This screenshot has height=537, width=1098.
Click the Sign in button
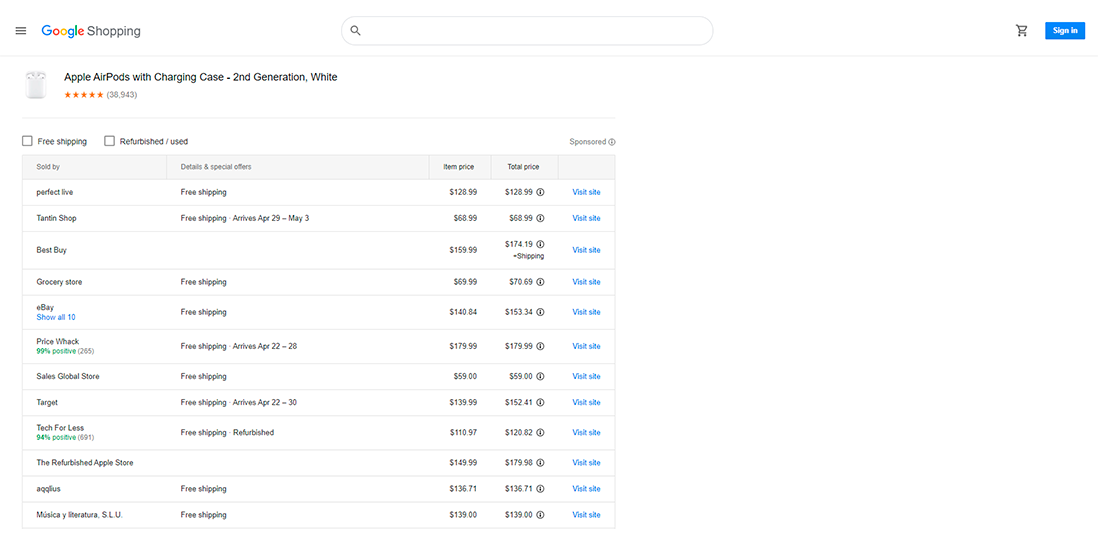point(1065,31)
